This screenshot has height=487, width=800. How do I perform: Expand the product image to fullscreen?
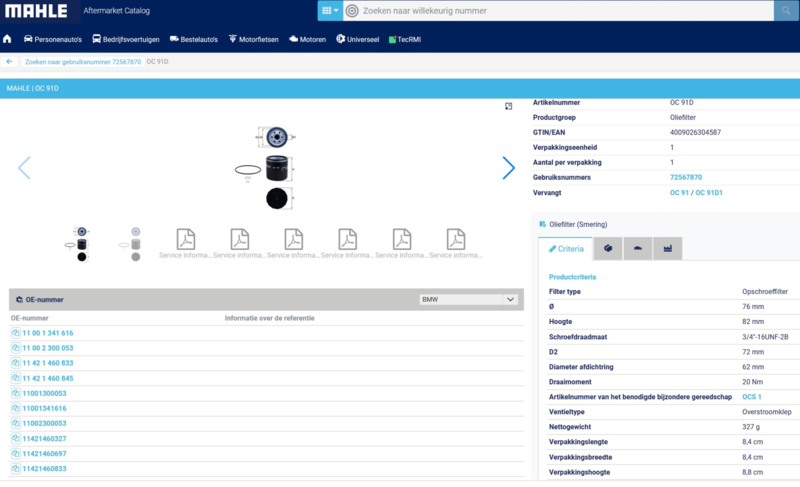pos(508,106)
